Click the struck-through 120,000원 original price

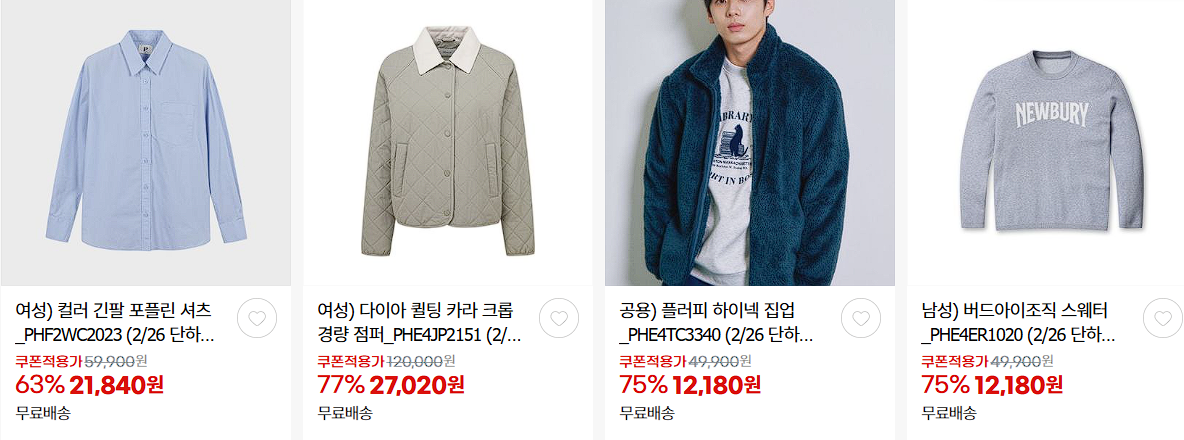click(x=421, y=361)
